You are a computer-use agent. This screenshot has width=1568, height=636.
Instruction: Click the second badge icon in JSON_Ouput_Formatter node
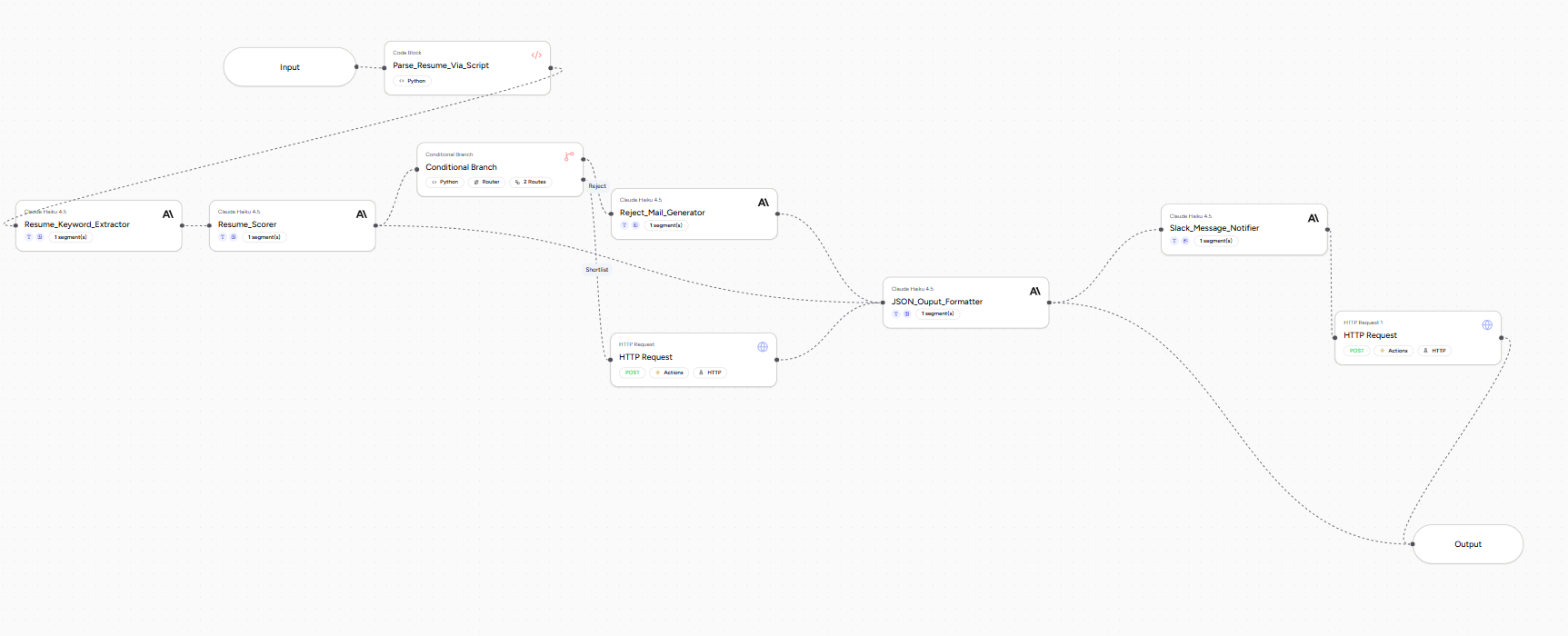907,313
